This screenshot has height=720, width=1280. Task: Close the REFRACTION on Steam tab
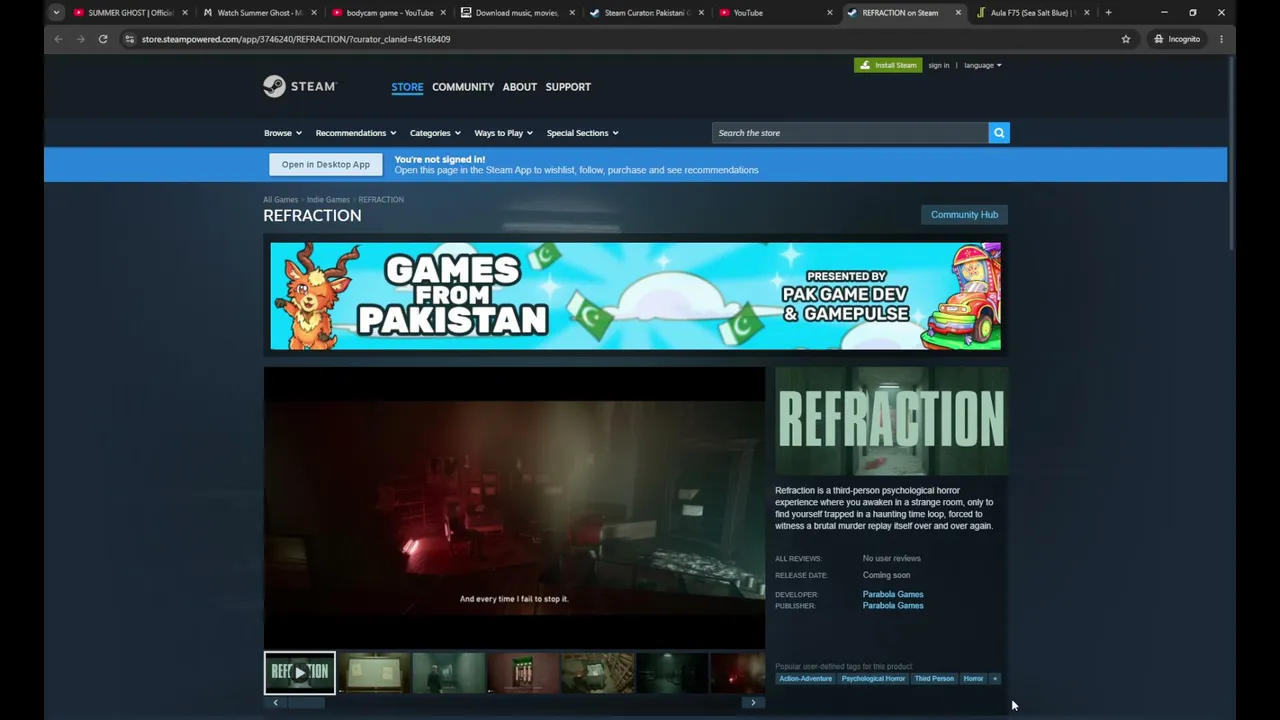958,13
